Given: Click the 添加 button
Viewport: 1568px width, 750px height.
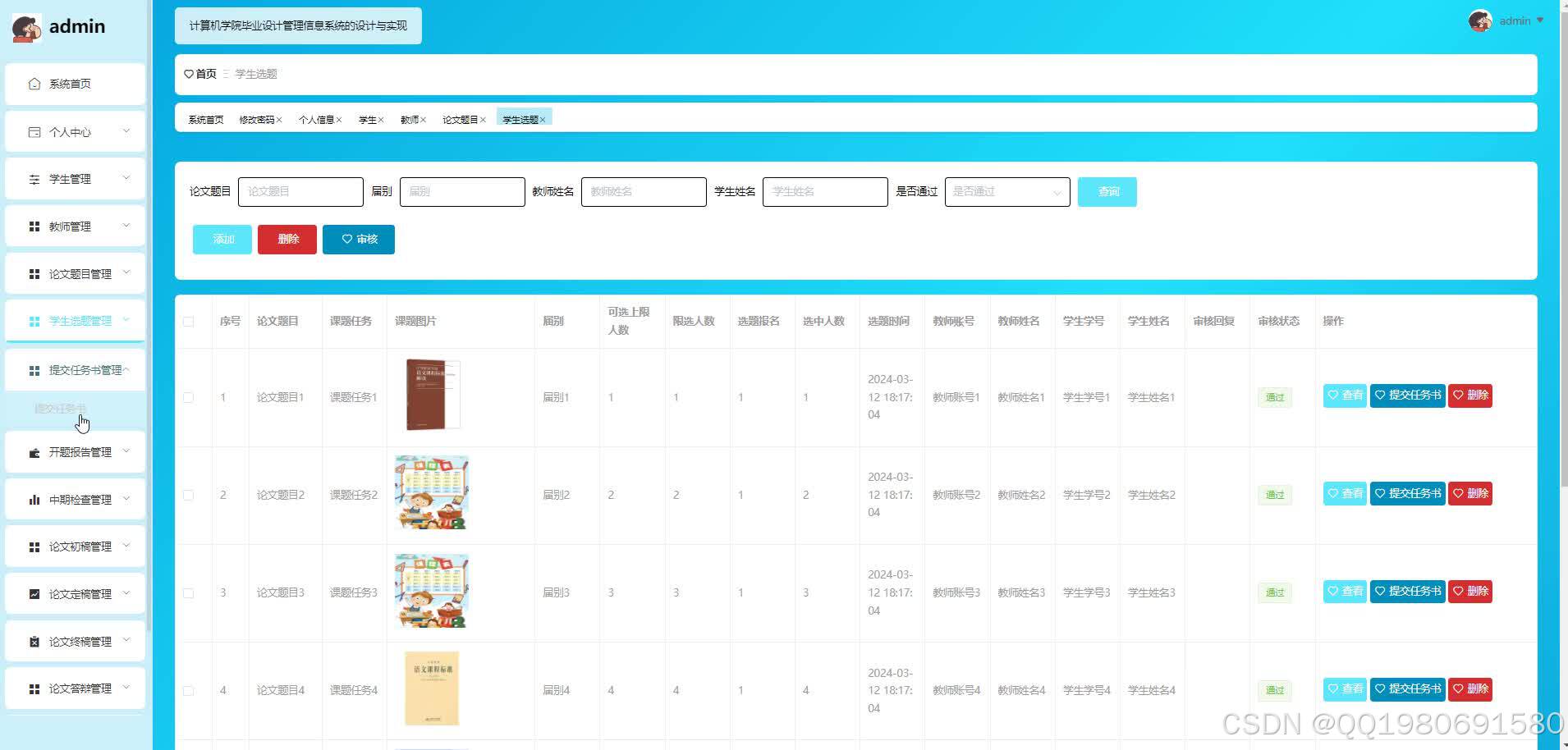Looking at the screenshot, I should tap(222, 240).
